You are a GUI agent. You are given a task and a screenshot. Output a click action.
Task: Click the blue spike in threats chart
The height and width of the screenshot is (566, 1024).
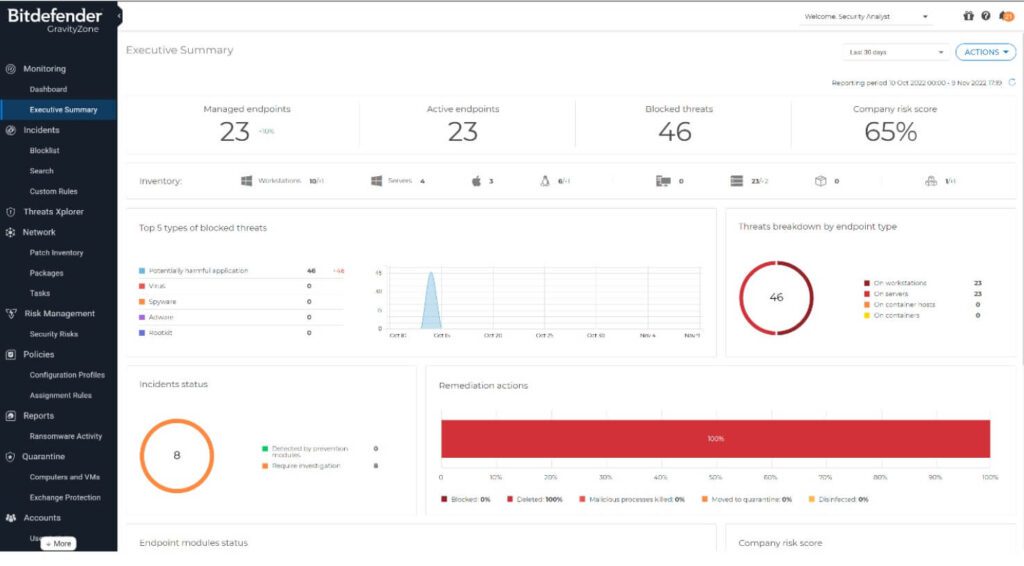point(431,300)
